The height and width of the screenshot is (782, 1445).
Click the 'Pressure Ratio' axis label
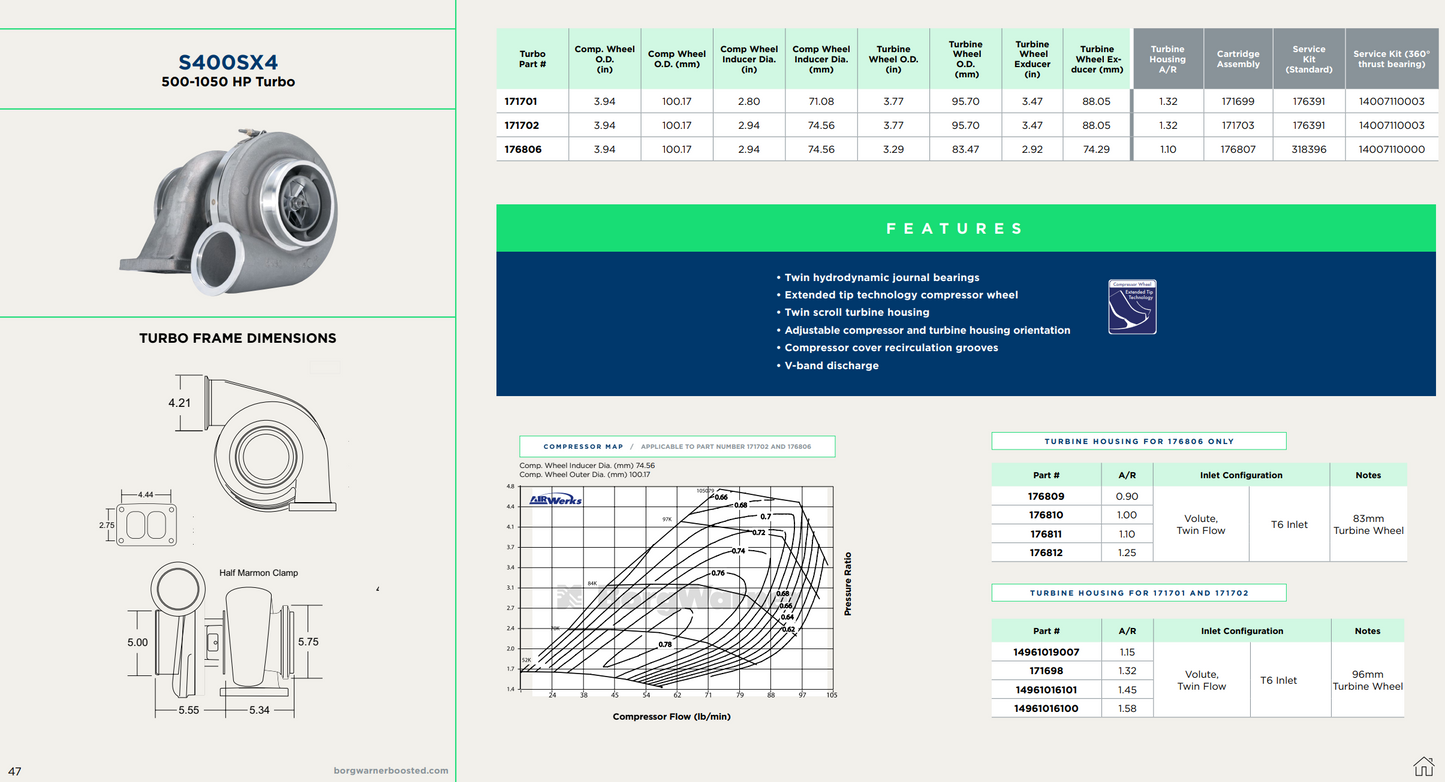848,583
